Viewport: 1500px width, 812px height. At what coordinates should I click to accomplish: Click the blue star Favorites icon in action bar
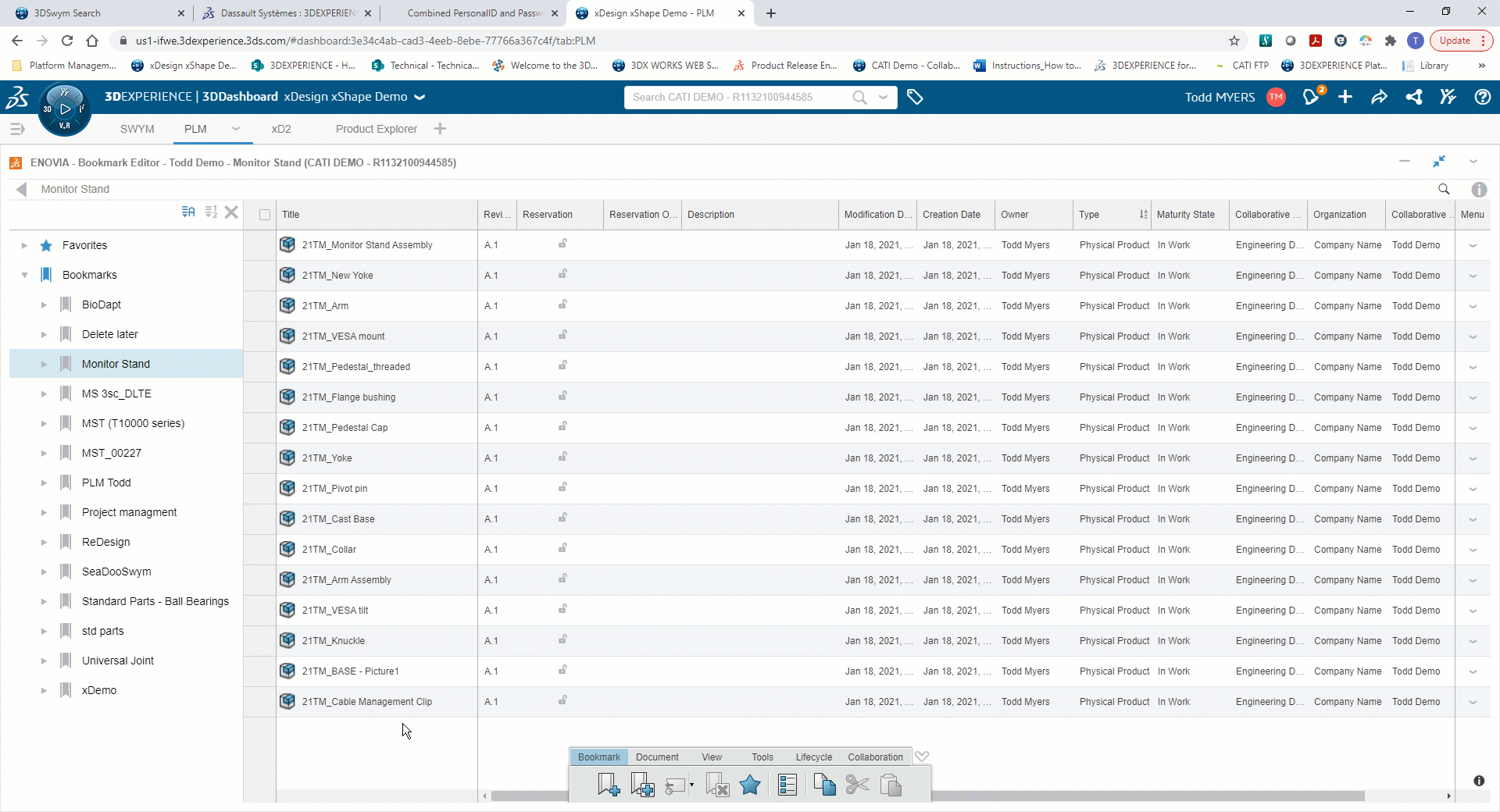pyautogui.click(x=750, y=784)
